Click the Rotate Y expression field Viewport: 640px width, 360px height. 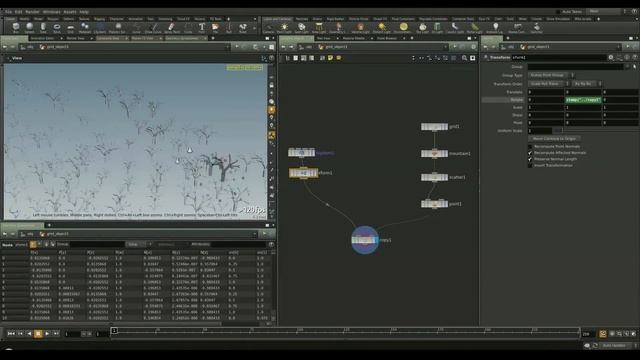pos(583,100)
